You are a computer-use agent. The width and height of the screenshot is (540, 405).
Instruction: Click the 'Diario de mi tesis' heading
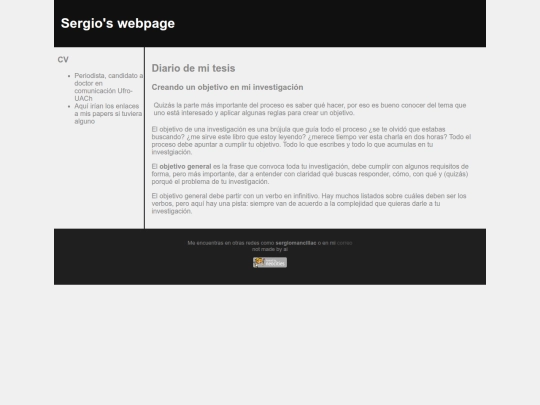(x=193, y=68)
